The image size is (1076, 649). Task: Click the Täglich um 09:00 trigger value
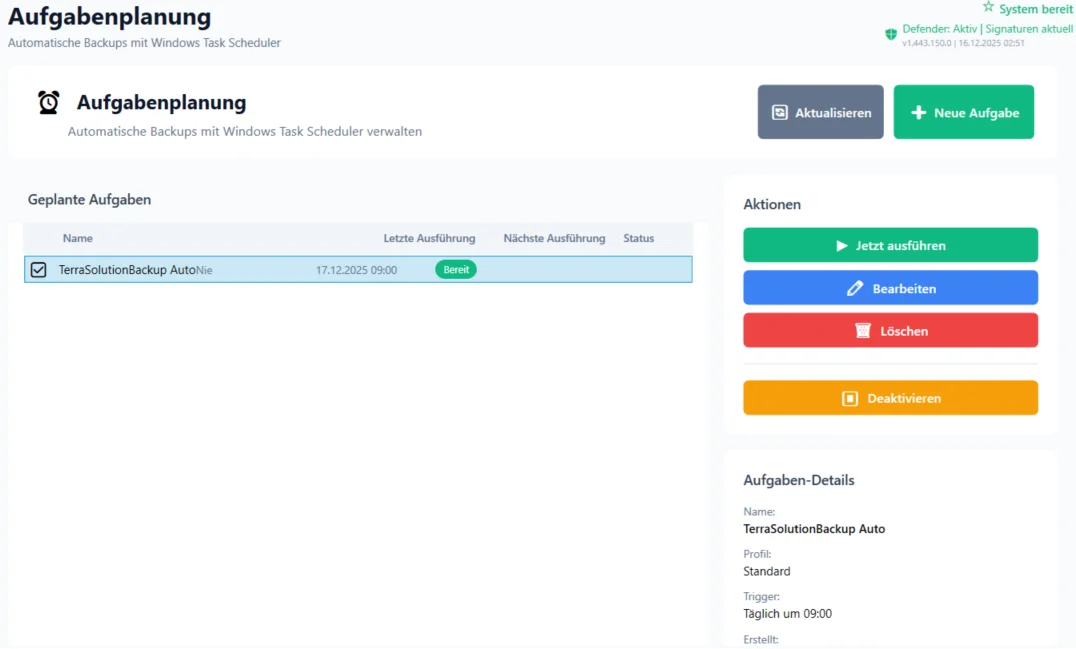pos(787,614)
